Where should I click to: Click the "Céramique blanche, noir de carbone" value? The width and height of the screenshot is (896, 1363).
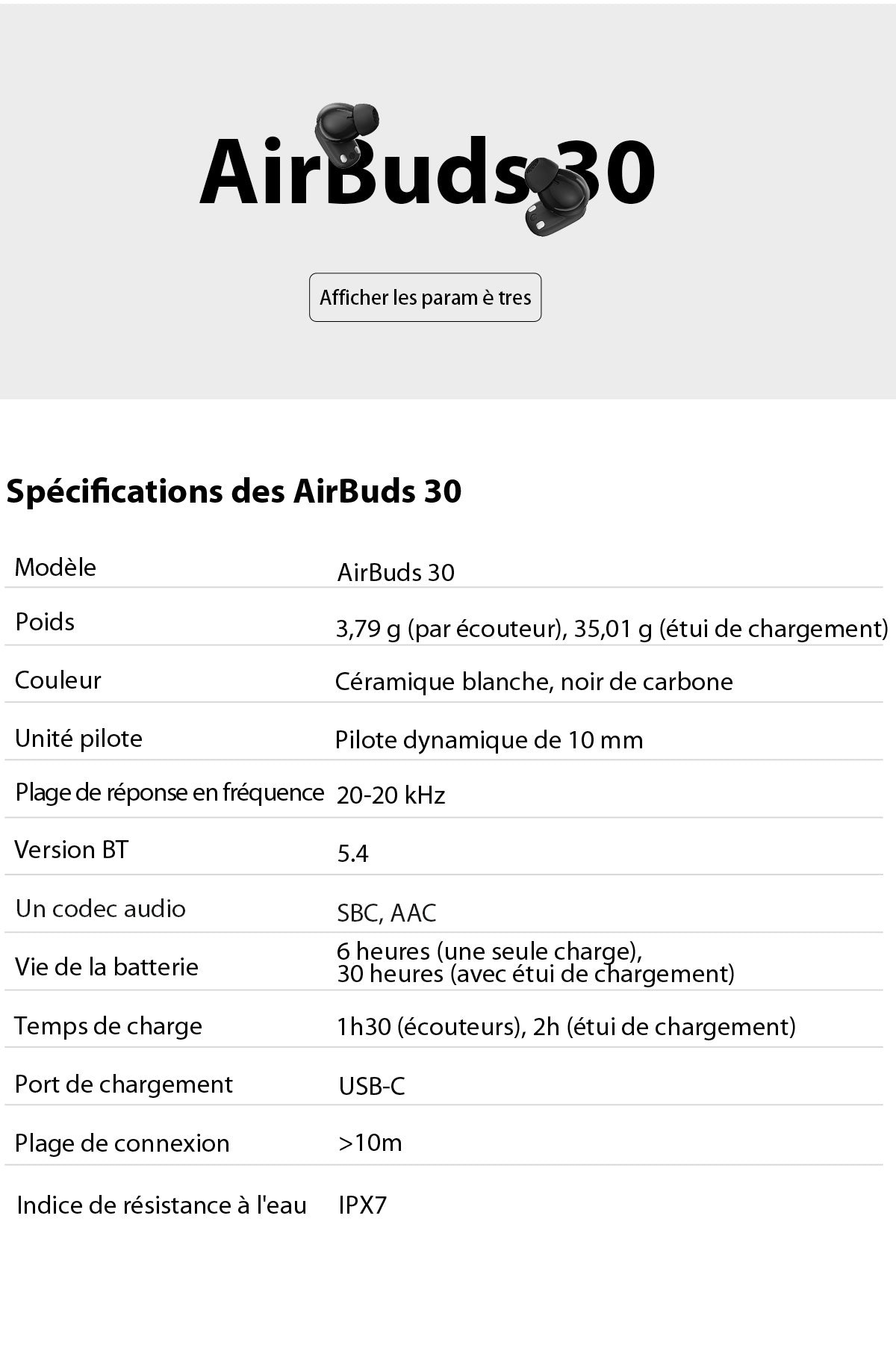tap(534, 682)
